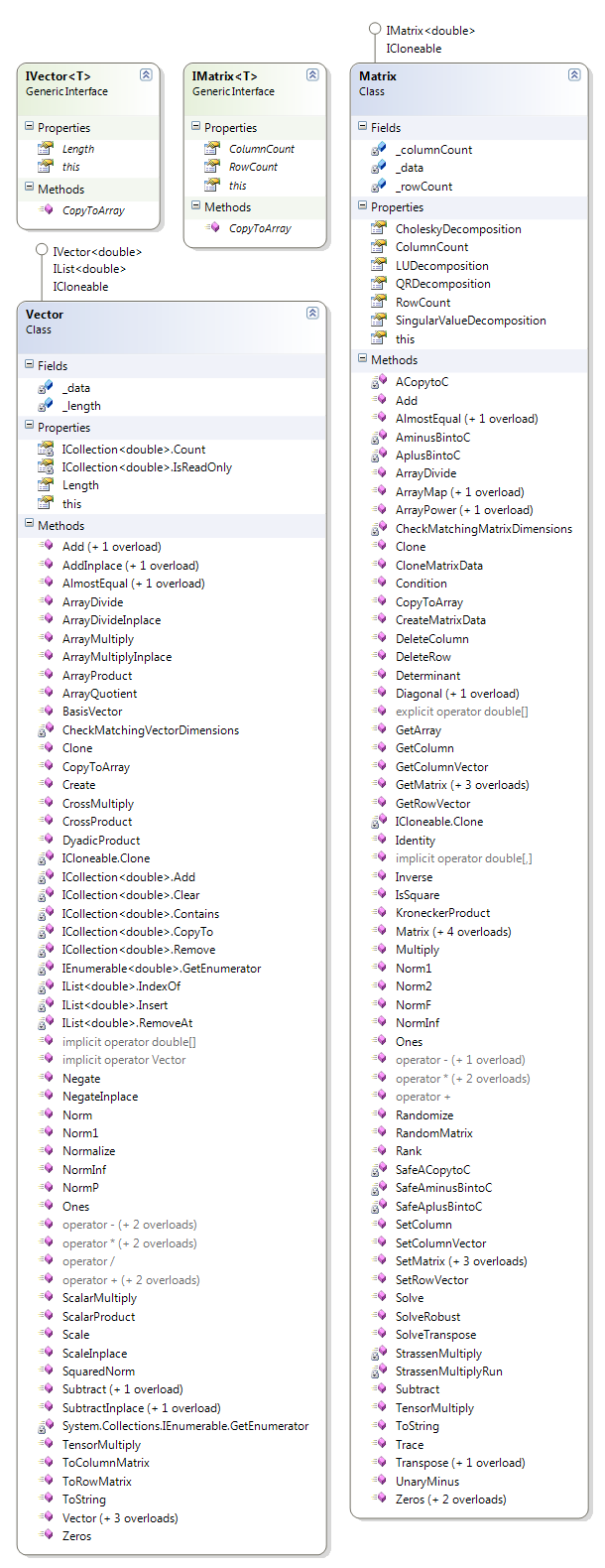Collapse the Fields section in Matrix class
Image resolution: width=605 pixels, height=1568 pixels.
(362, 127)
